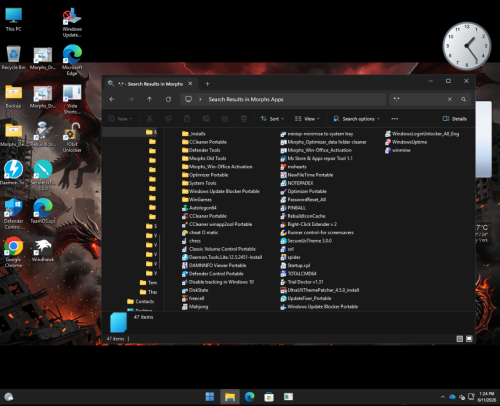Click the Refresh button in address bar

(x=168, y=99)
